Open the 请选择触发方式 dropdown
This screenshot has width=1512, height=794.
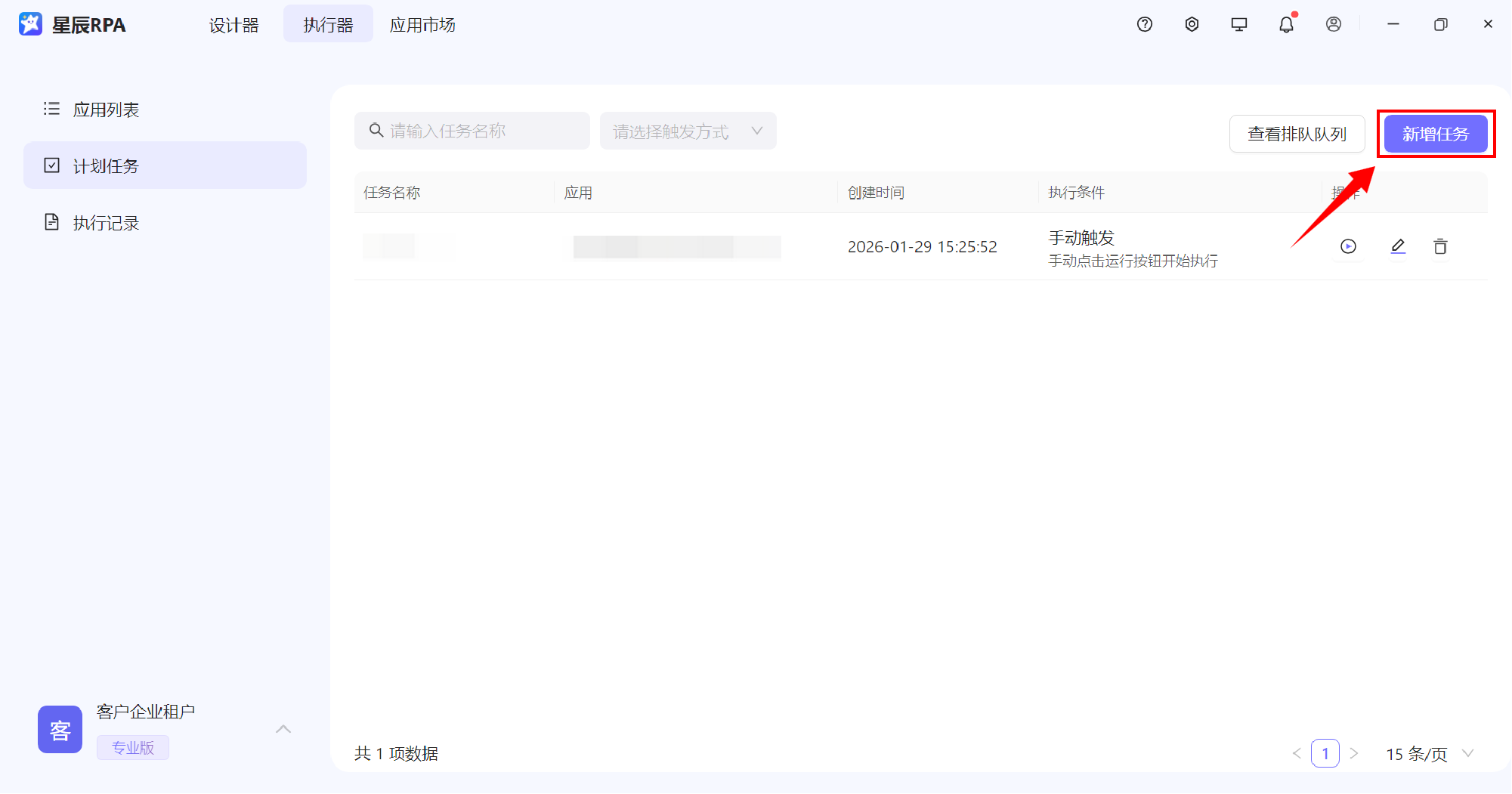(686, 130)
